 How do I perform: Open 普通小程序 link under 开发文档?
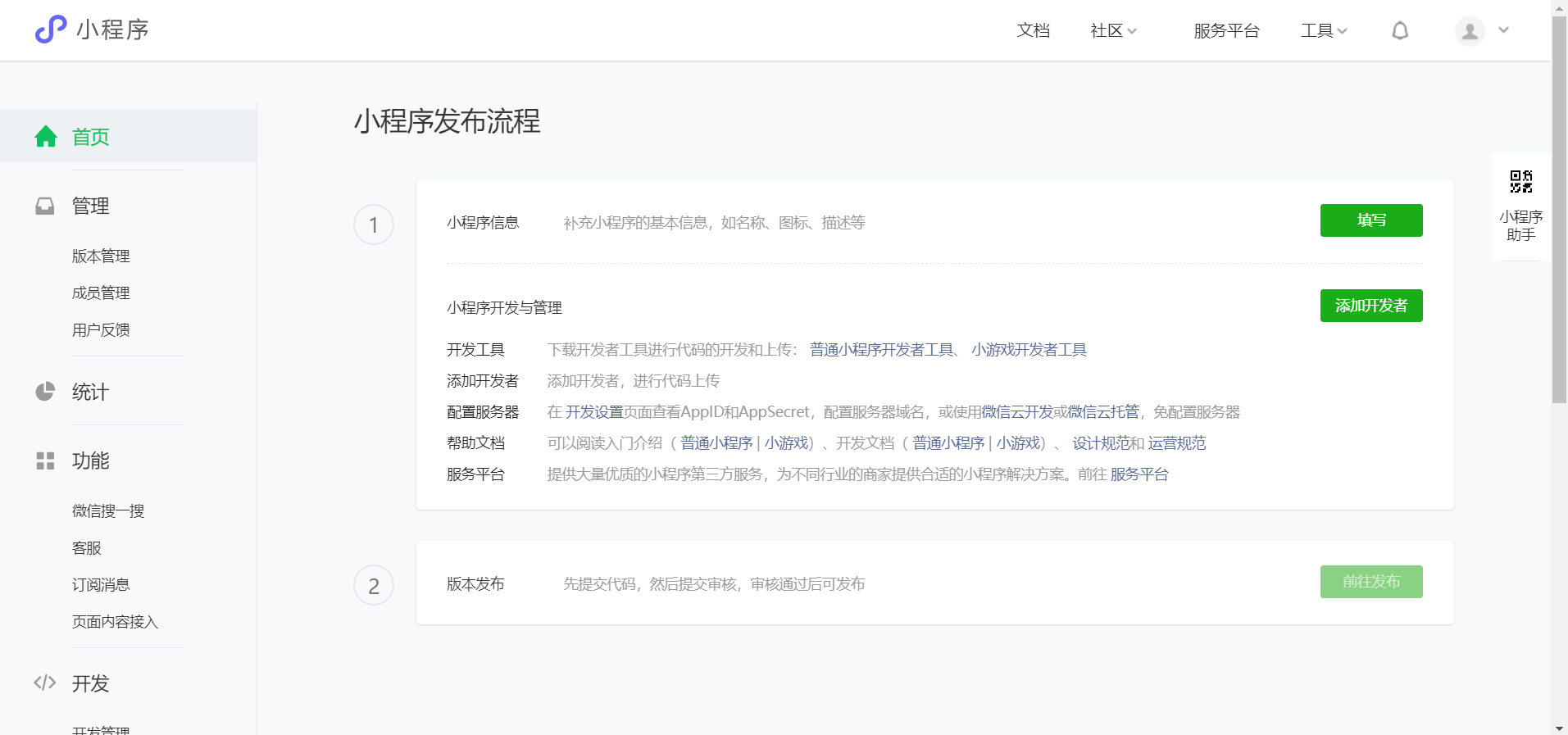coord(948,443)
